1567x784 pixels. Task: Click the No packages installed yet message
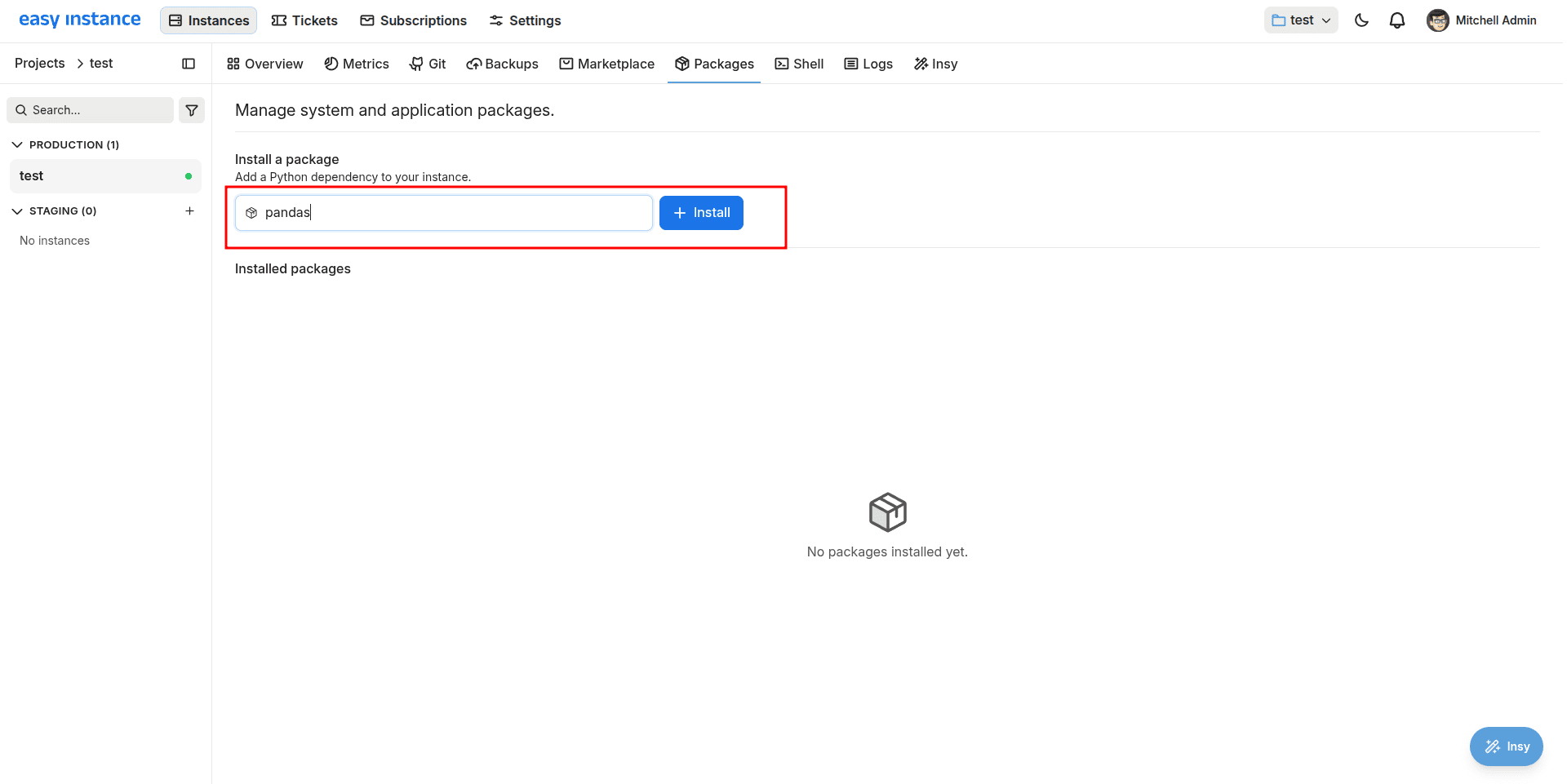click(887, 552)
